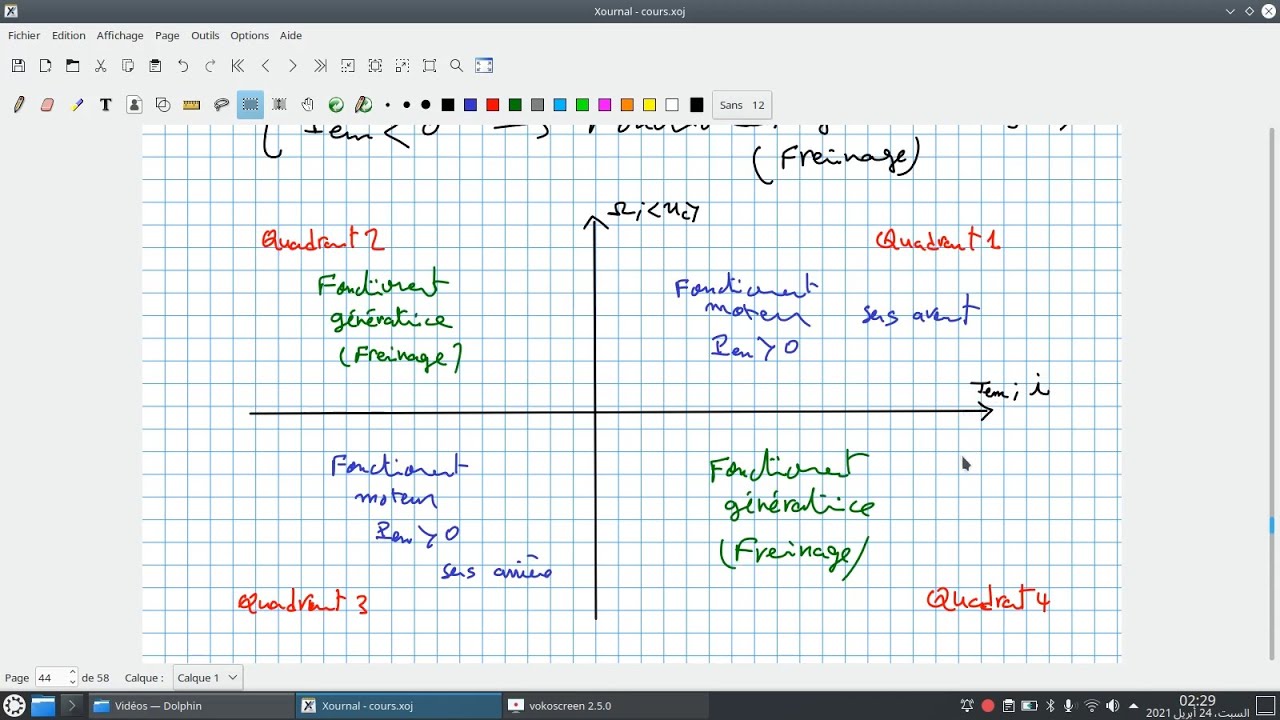
Task: Select the Pen tool
Action: [19, 105]
